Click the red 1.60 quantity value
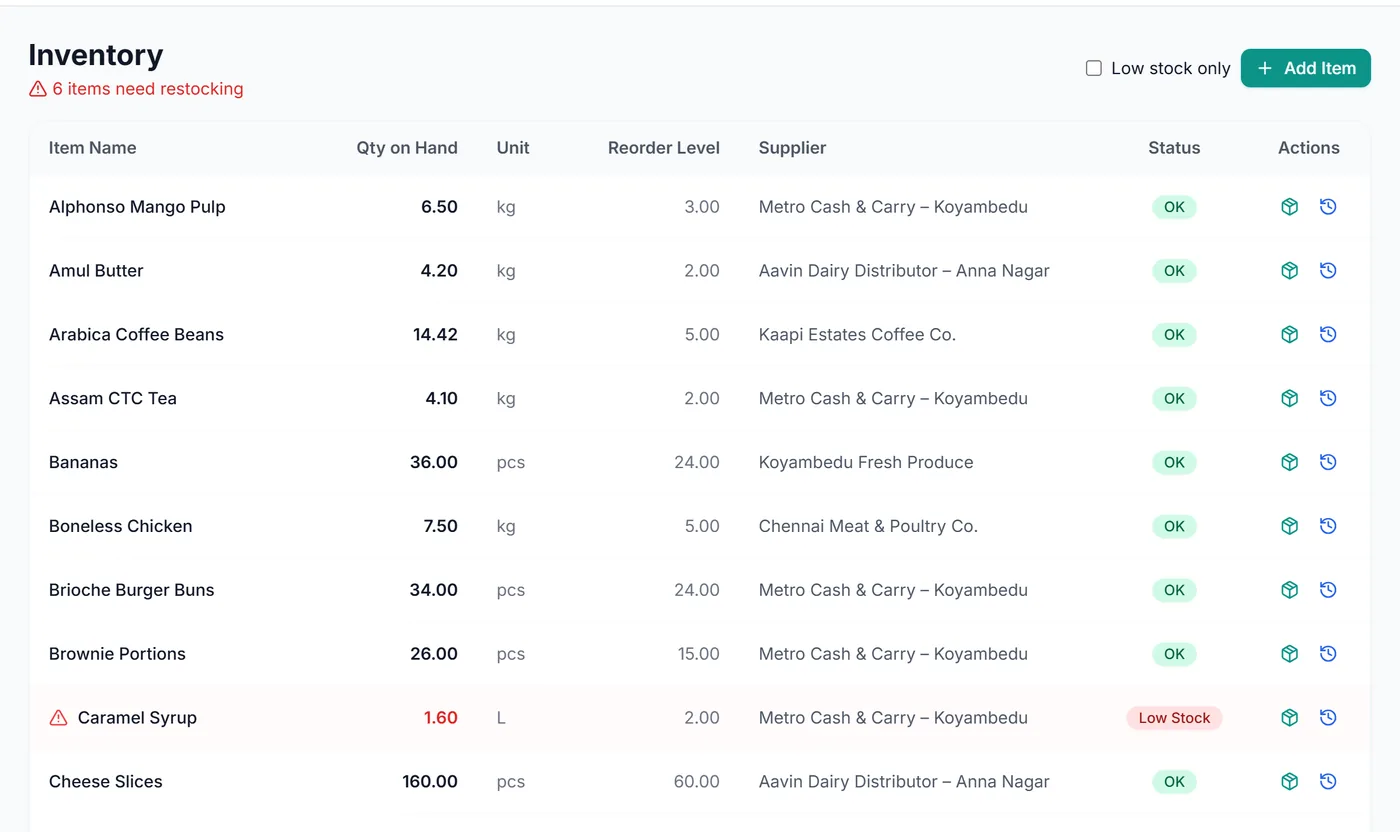The width and height of the screenshot is (1400, 832). point(440,718)
